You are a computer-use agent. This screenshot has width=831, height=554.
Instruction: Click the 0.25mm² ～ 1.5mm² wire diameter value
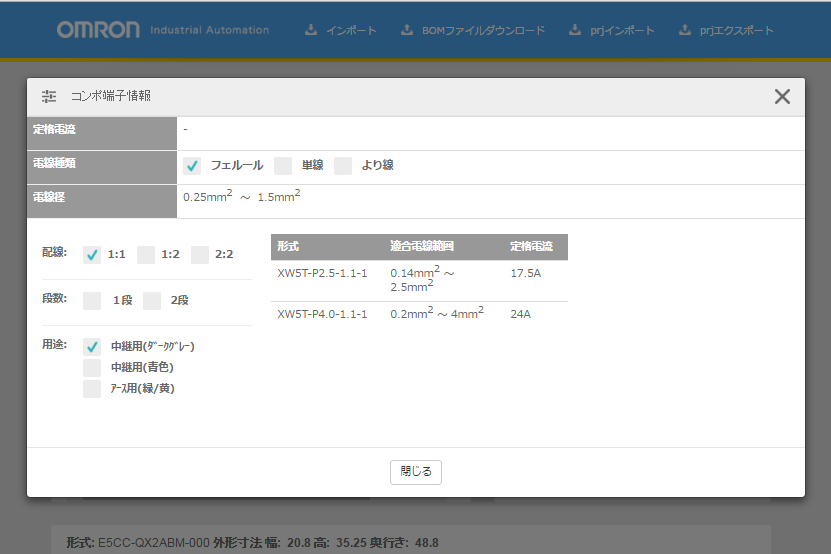(242, 196)
